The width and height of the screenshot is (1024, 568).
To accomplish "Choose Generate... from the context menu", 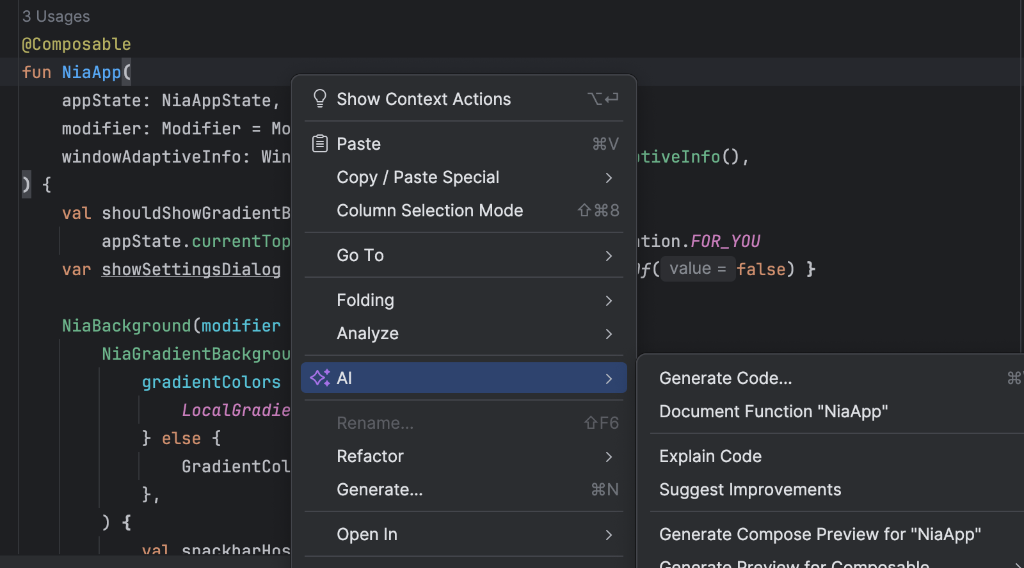I will coord(379,489).
